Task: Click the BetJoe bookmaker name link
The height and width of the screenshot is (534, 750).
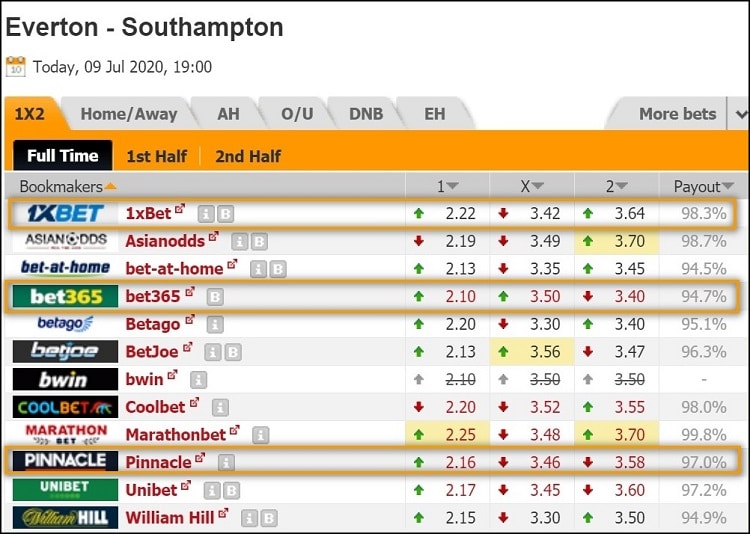Action: coord(152,352)
